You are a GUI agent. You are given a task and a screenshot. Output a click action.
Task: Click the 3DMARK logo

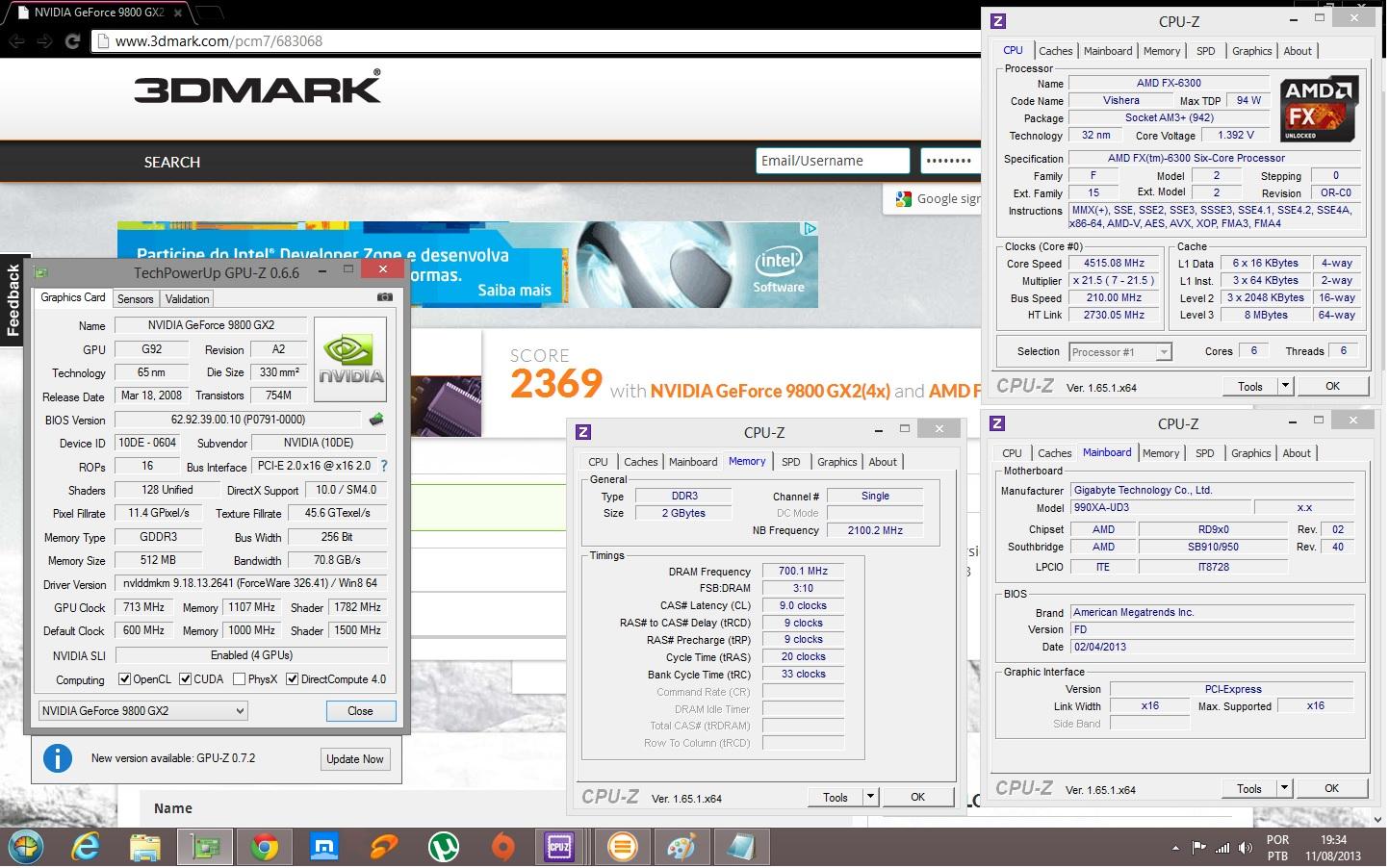(x=257, y=87)
